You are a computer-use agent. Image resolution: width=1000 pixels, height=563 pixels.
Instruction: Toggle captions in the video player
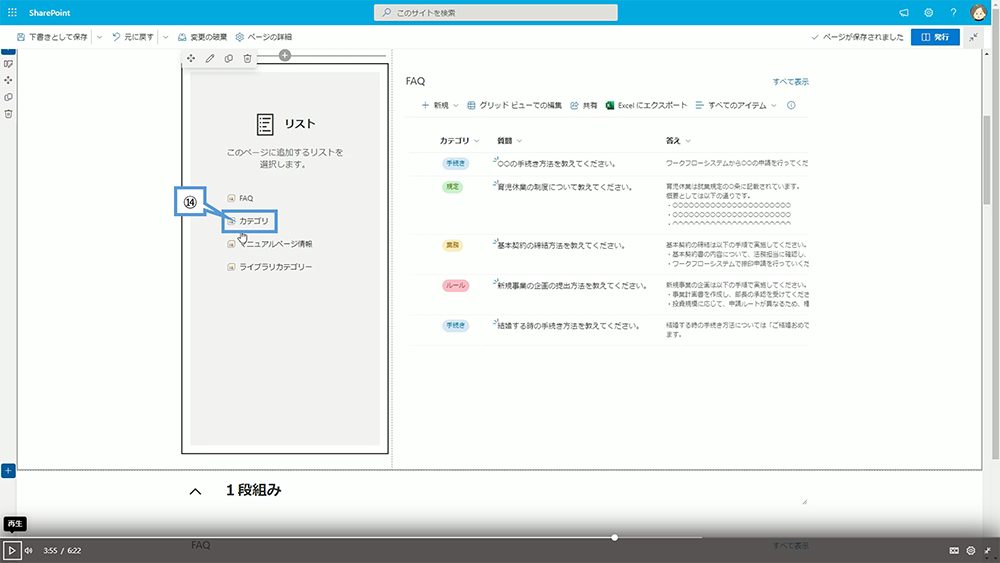[x=954, y=550]
